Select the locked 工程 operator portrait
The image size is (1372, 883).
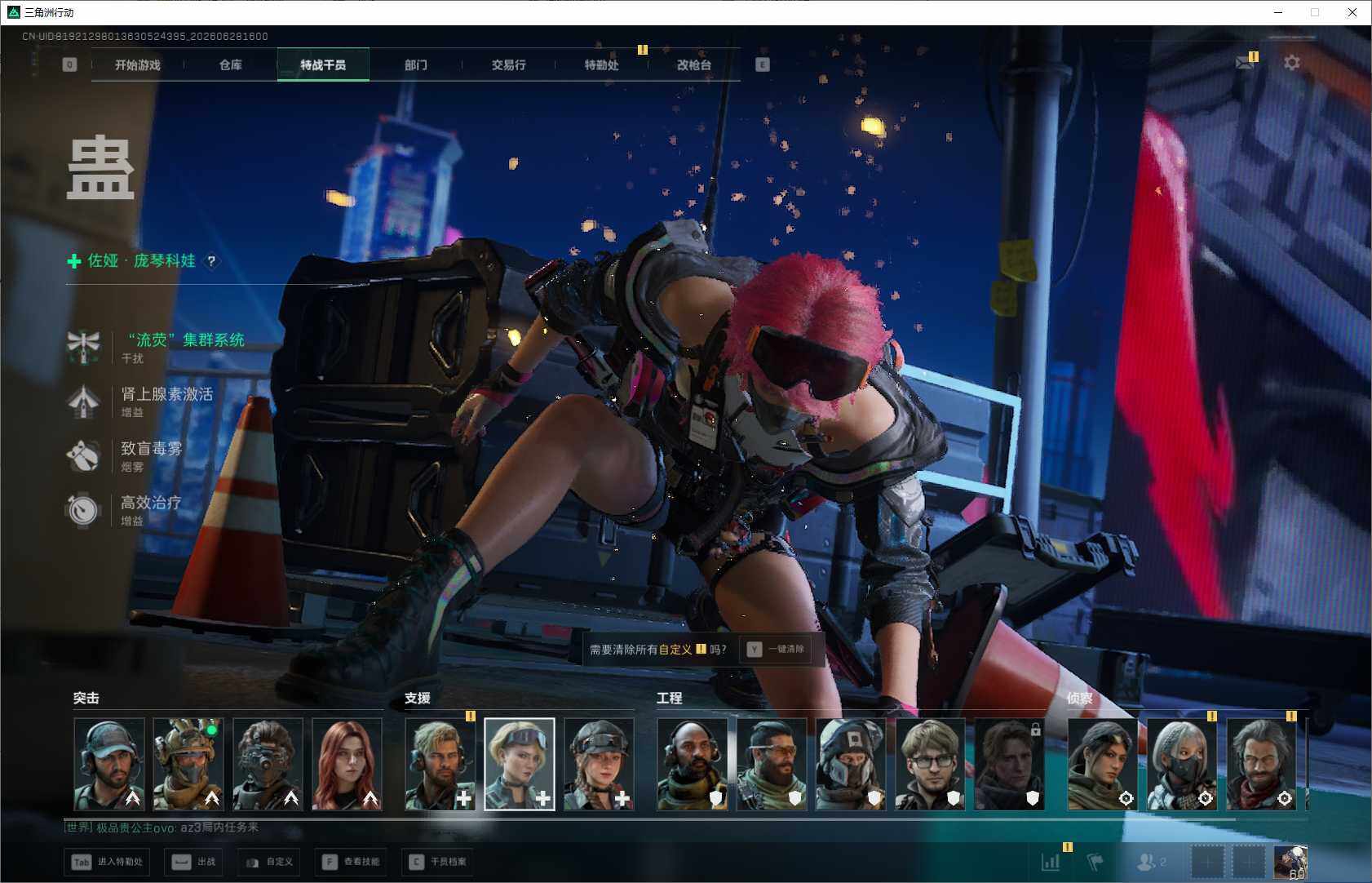click(1009, 764)
